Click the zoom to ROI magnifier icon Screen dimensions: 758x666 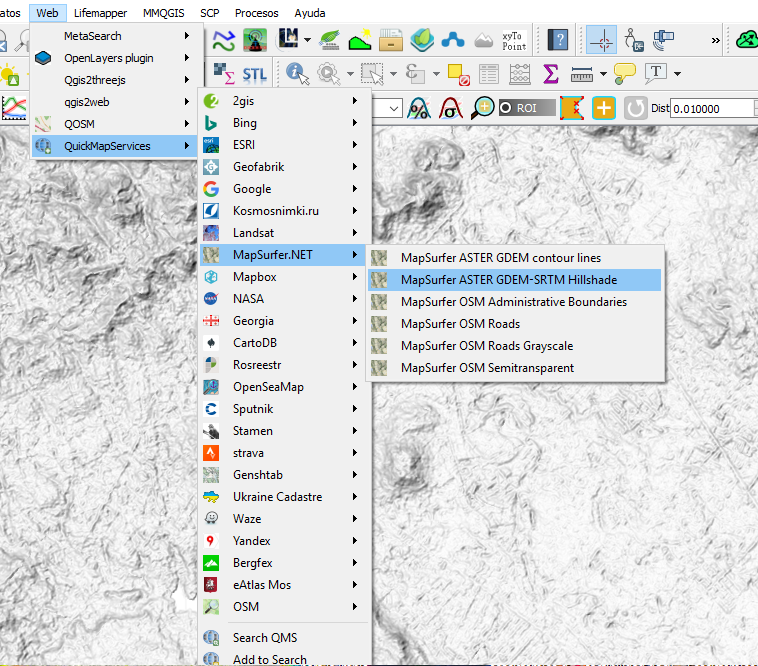coord(482,108)
